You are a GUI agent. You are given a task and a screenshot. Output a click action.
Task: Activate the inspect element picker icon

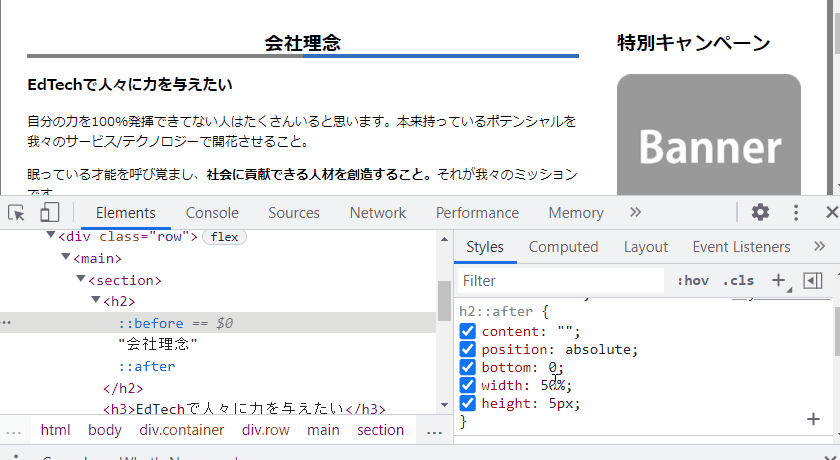click(17, 213)
